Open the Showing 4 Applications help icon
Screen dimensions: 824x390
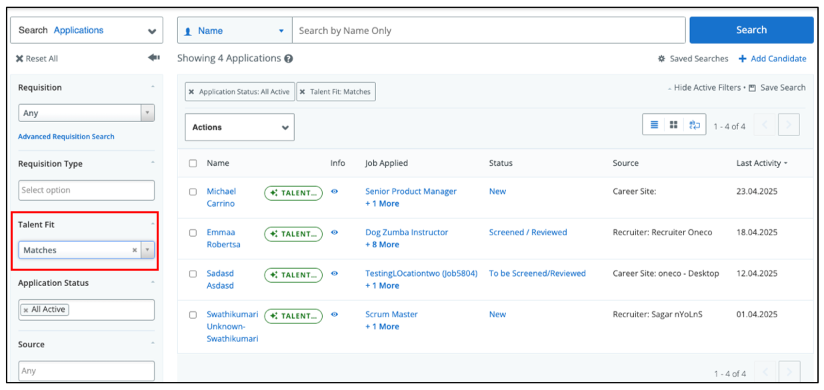pyautogui.click(x=289, y=59)
